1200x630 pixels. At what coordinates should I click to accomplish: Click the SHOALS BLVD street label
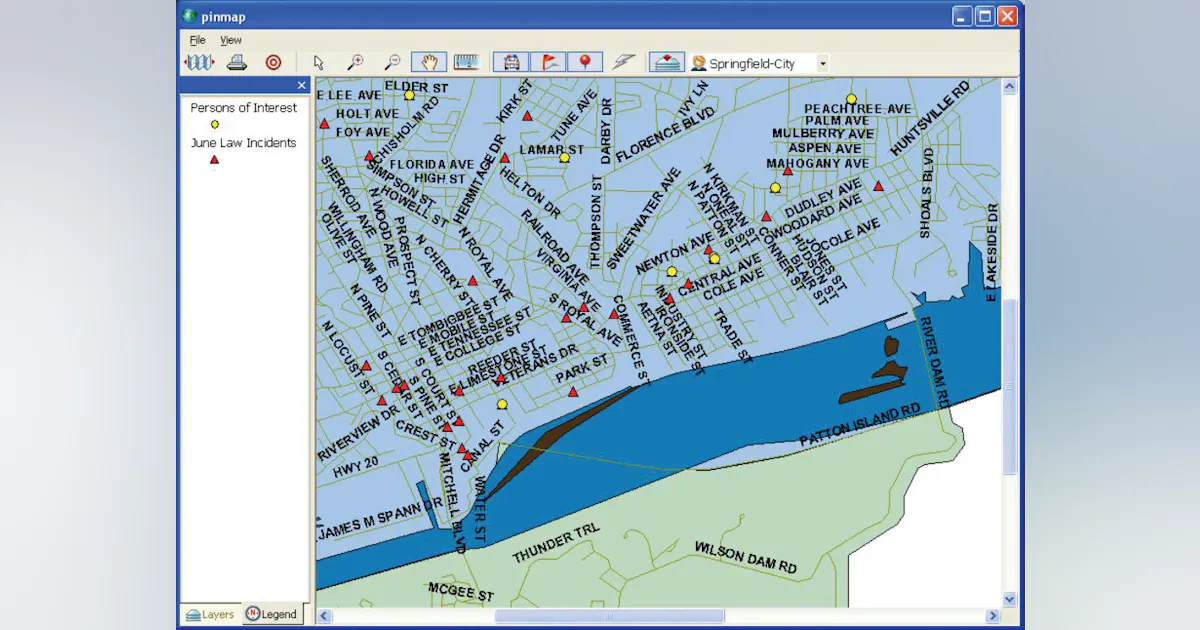[926, 193]
